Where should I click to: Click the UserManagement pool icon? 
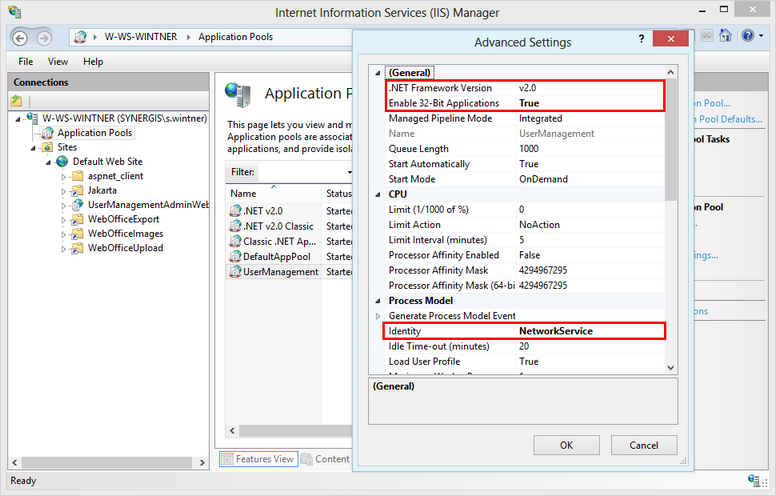click(x=235, y=272)
